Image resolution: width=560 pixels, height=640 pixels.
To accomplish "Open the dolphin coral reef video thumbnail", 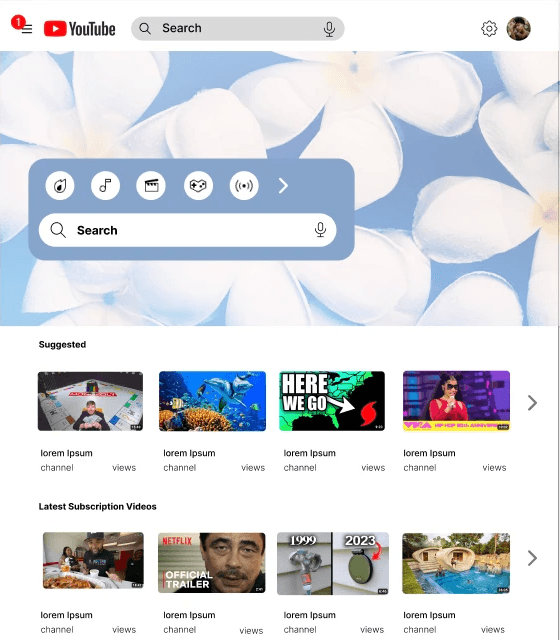I will [212, 401].
